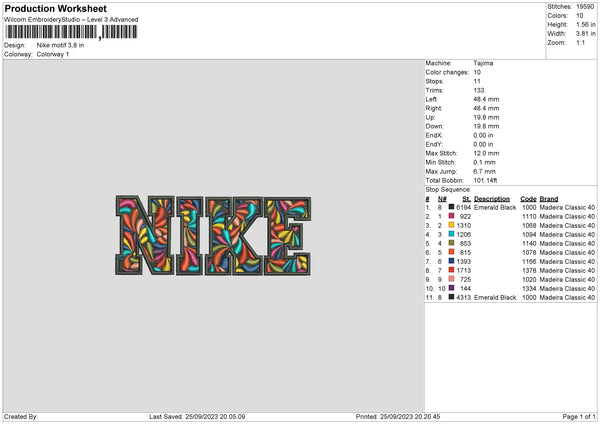Click the Brand column header
Screen dimensions: 600x424
(549, 199)
